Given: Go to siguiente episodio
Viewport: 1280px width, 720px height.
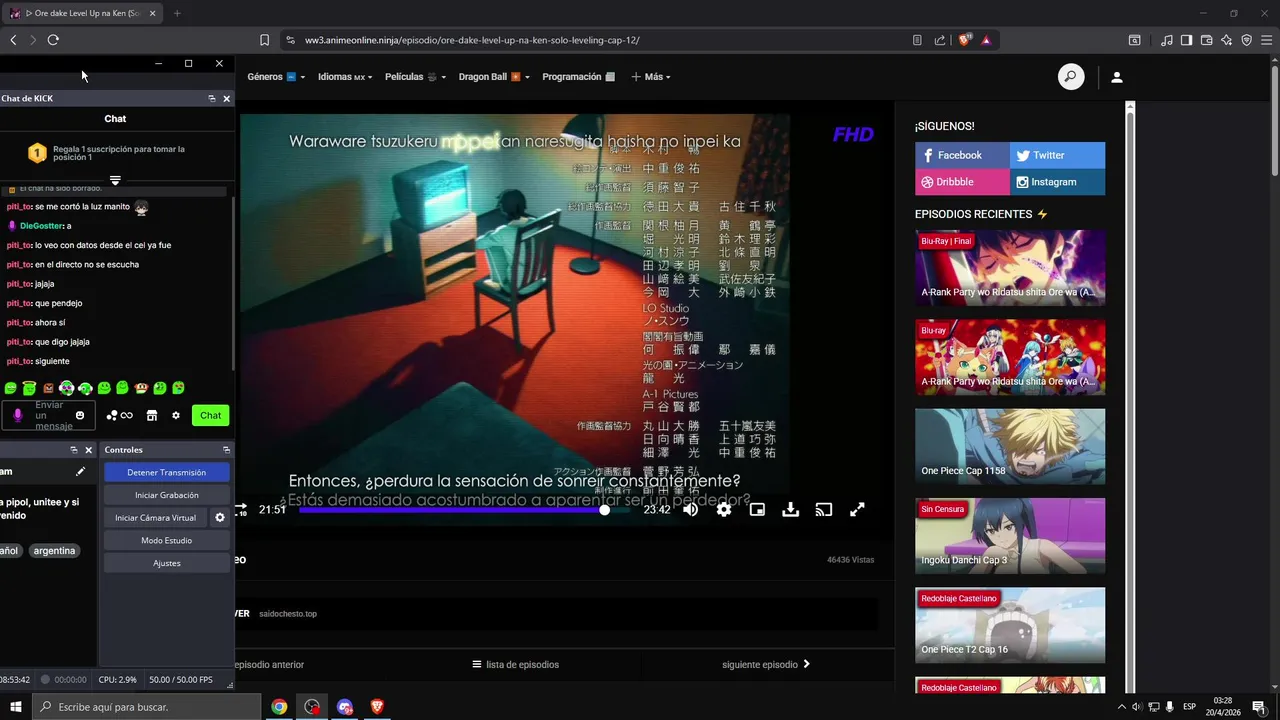Looking at the screenshot, I should pos(766,664).
